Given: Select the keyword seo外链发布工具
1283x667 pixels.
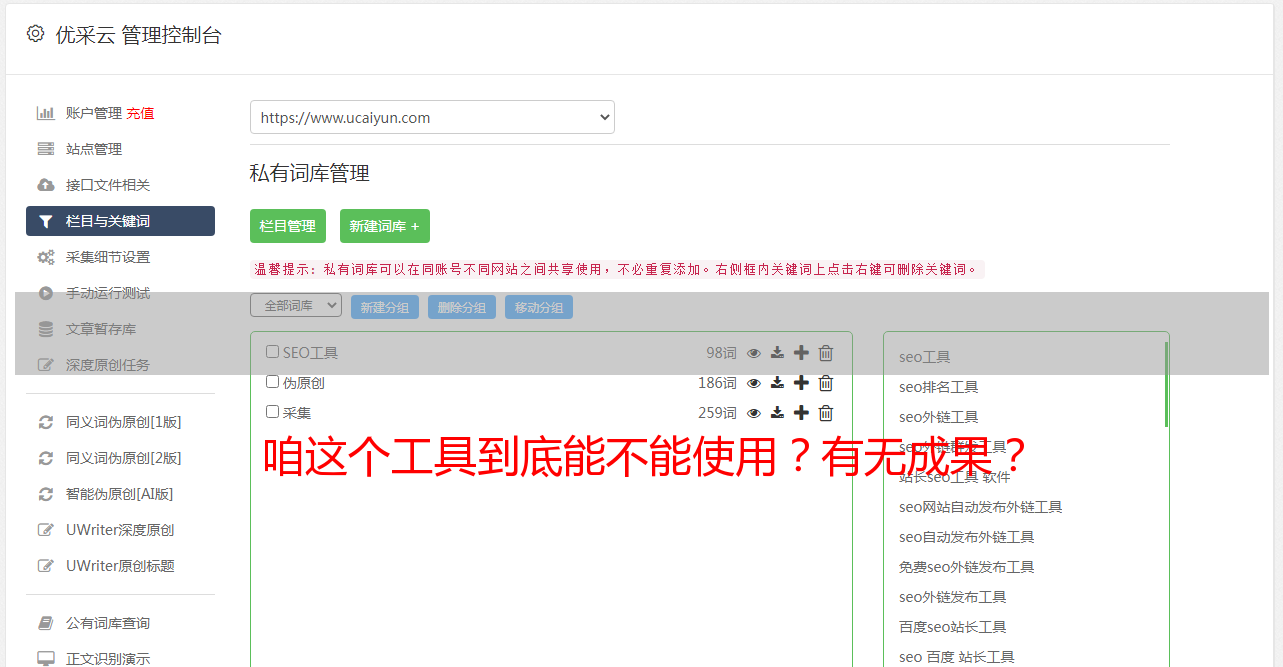Looking at the screenshot, I should coord(953,597).
